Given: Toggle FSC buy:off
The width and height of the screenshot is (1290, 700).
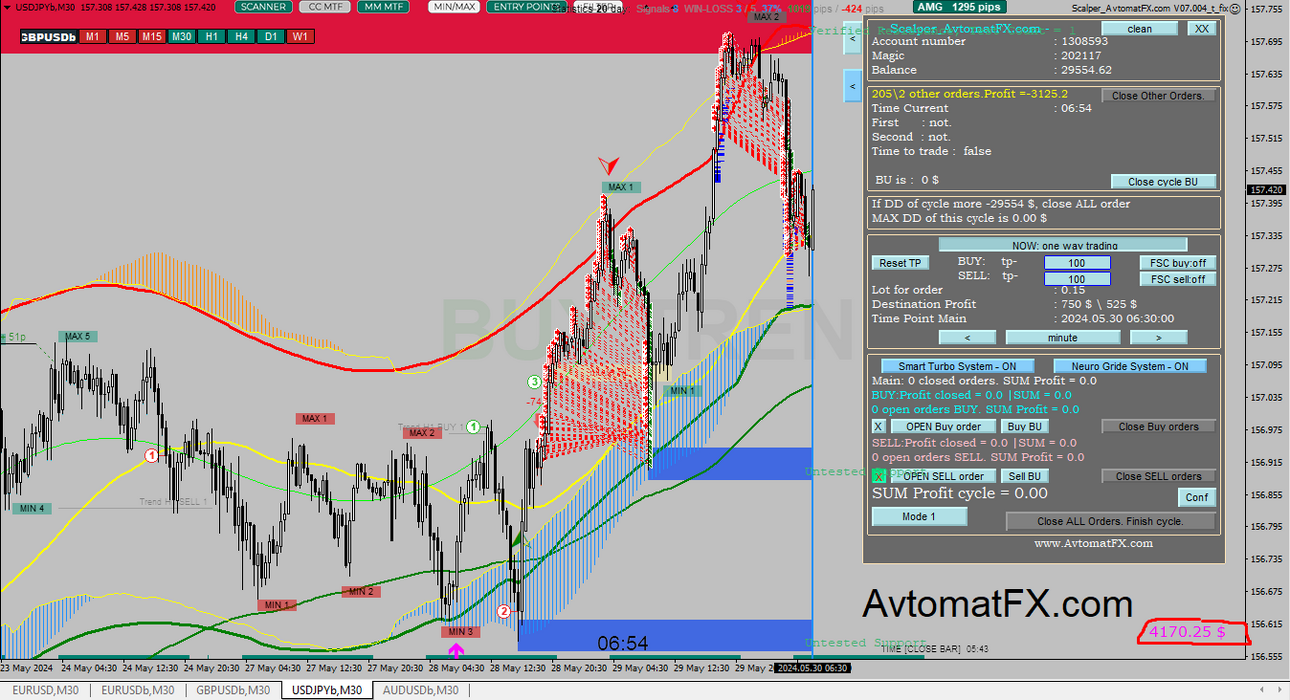Looking at the screenshot, I should pyautogui.click(x=1178, y=263).
